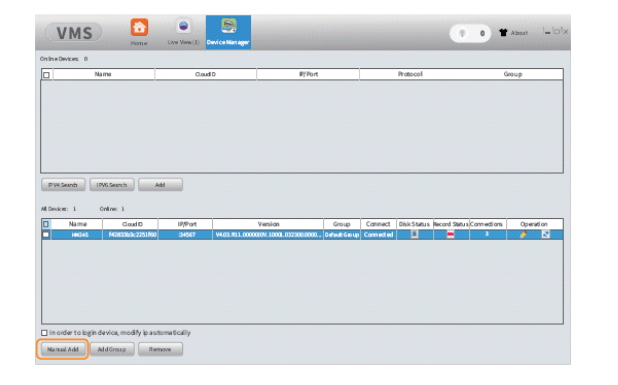Click the VMS logo

point(74,32)
